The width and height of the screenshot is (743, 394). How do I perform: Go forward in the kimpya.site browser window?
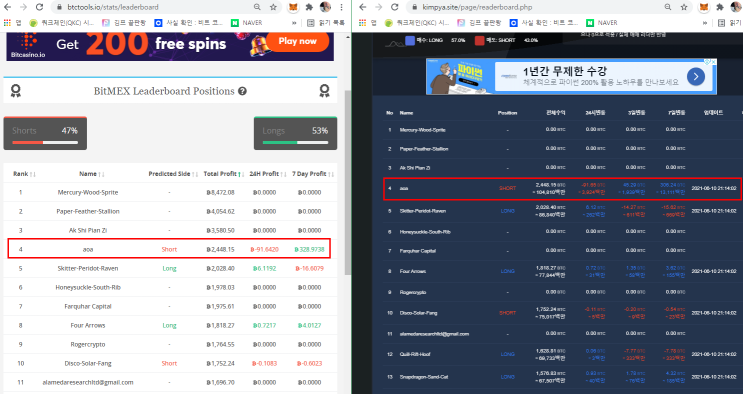[x=379, y=7]
